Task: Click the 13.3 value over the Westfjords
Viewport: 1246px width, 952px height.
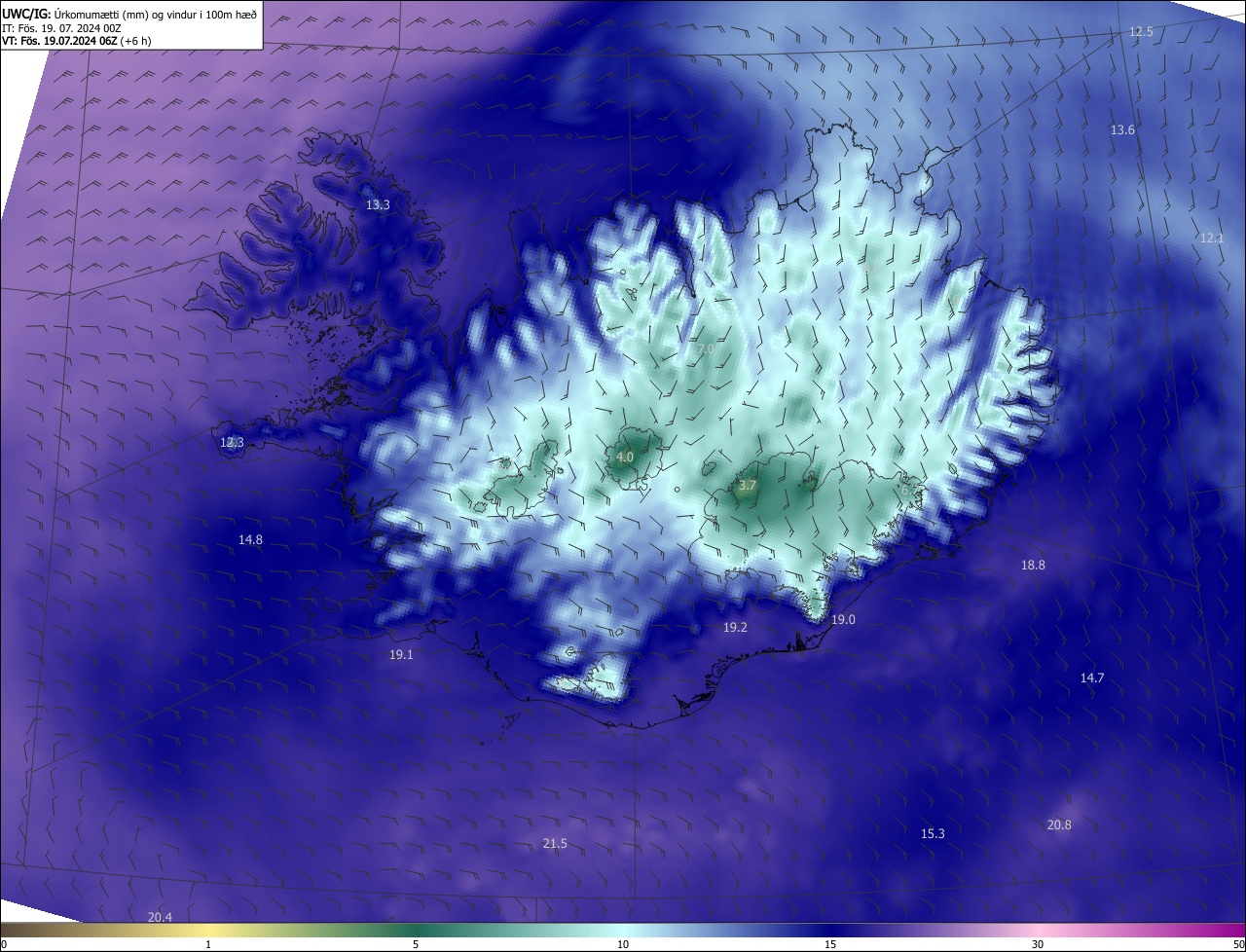Action: tap(378, 205)
